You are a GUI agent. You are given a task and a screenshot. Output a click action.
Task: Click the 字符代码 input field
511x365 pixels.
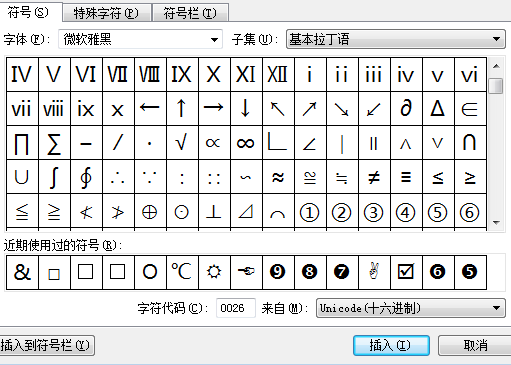click(236, 308)
